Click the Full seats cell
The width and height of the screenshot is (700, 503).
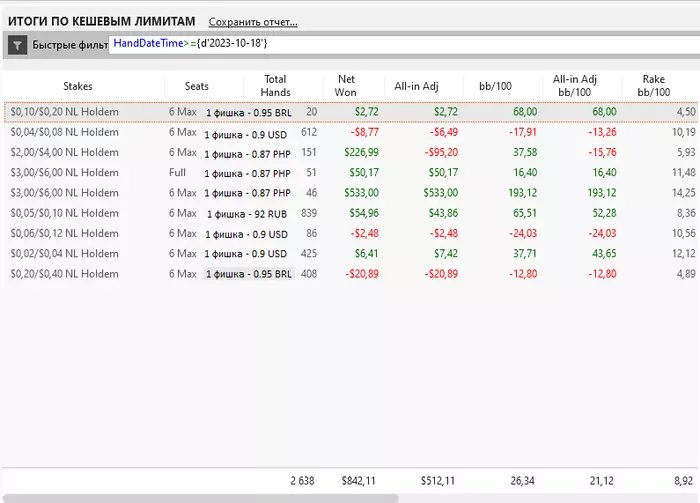pos(177,172)
